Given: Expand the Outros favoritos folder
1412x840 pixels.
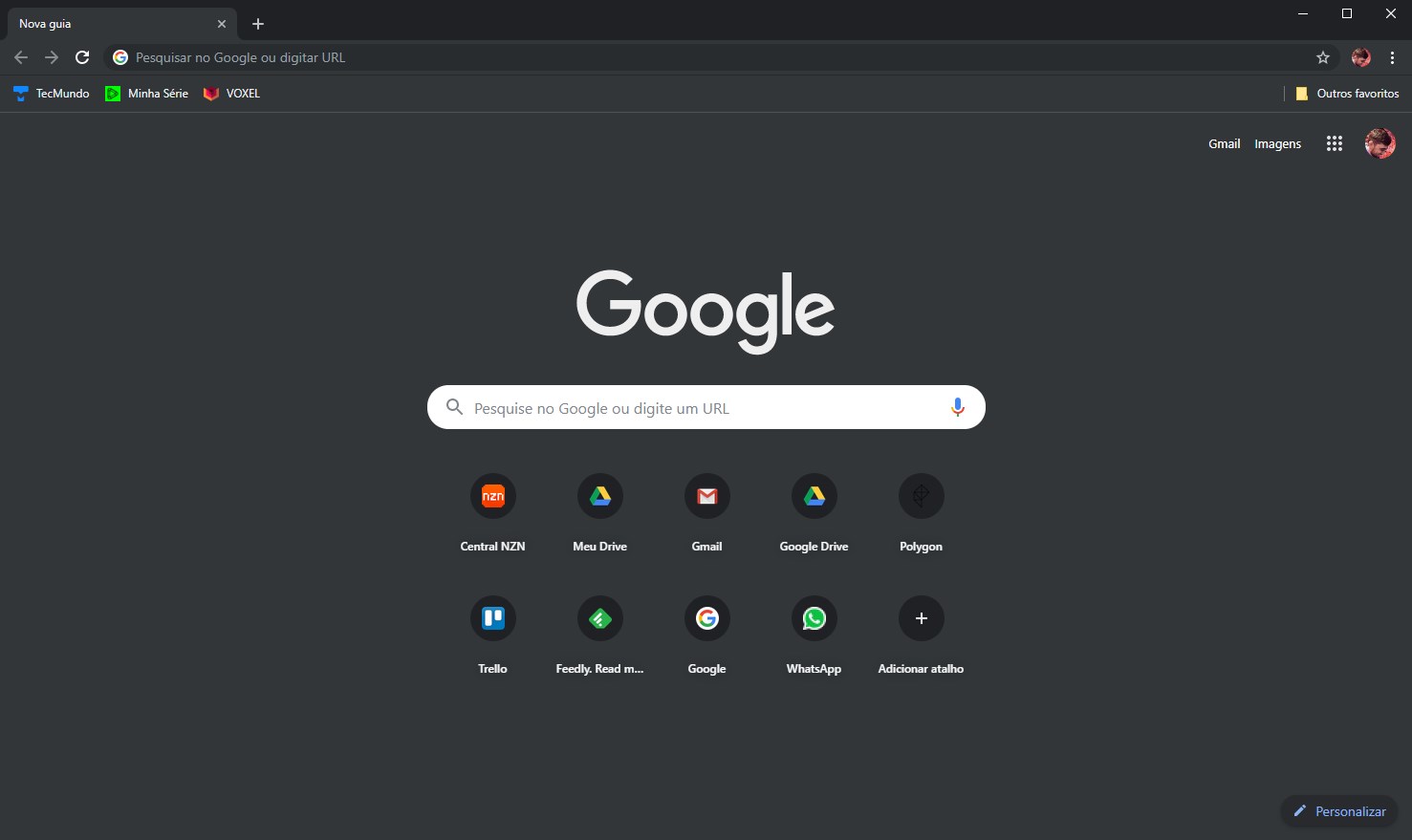Looking at the screenshot, I should [1347, 94].
